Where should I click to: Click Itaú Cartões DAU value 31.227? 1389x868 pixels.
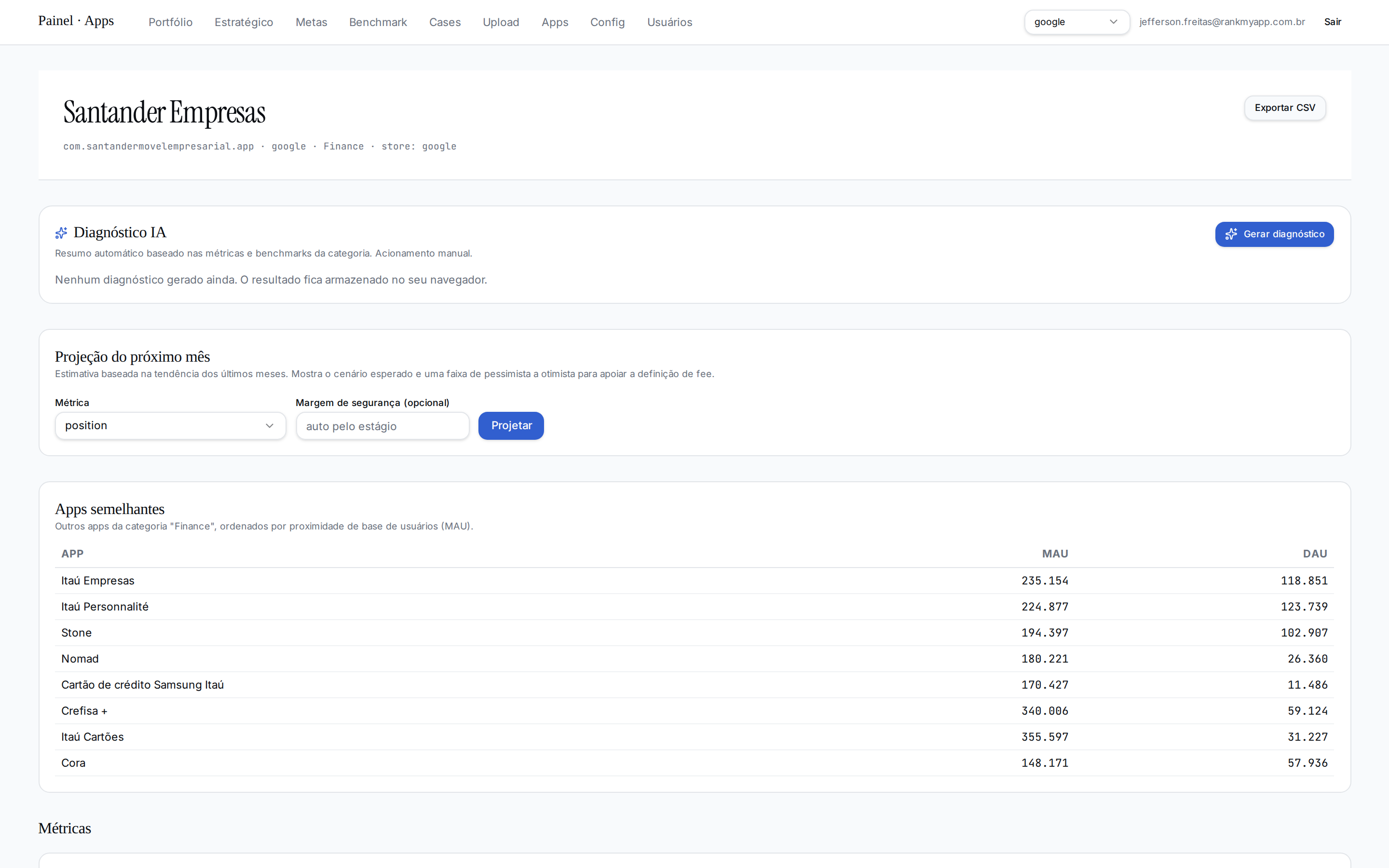tap(1307, 736)
